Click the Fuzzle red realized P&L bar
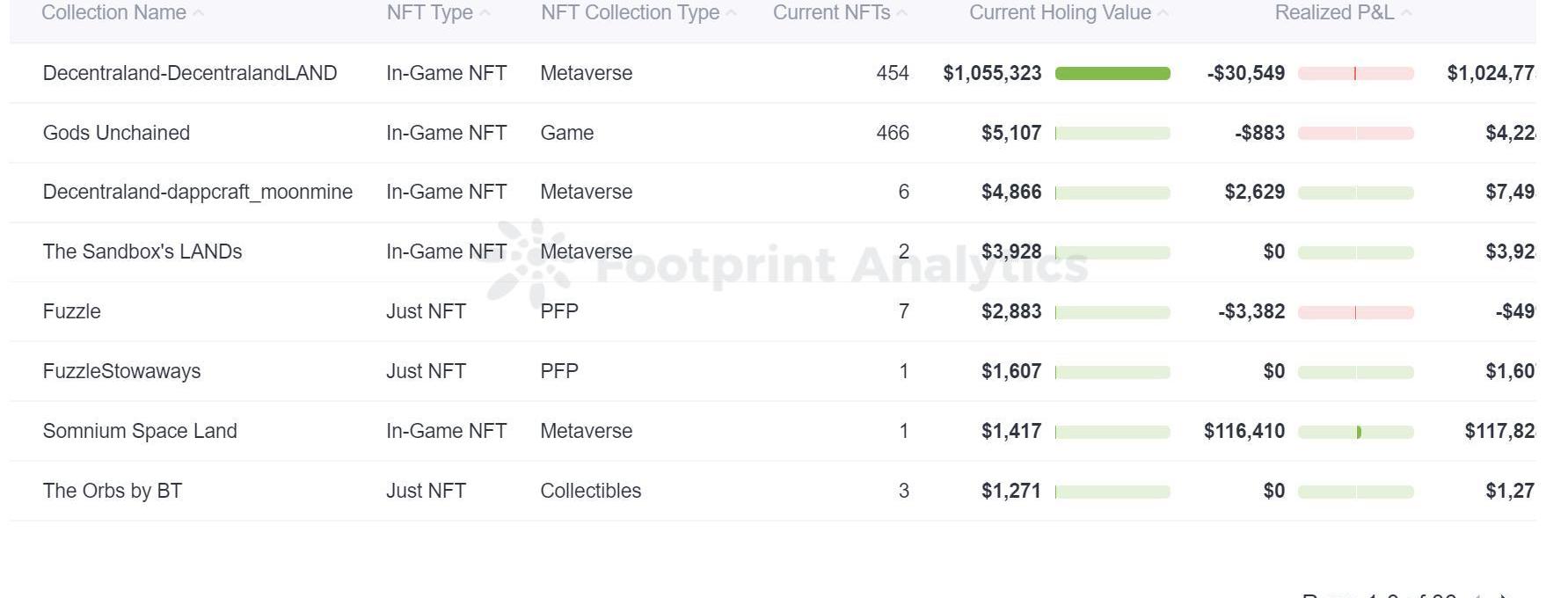 1355,312
